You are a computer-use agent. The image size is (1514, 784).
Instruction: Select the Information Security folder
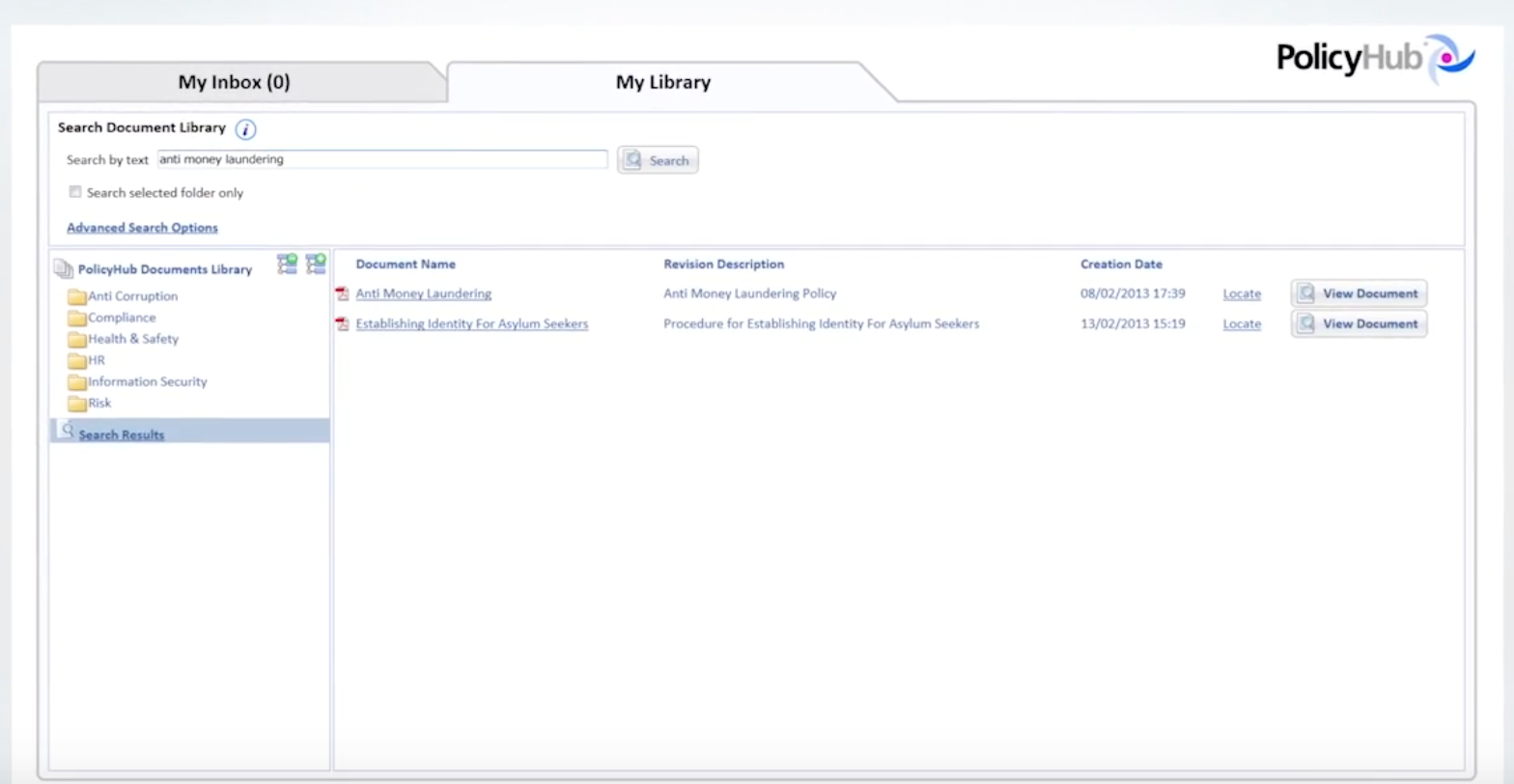pos(147,381)
